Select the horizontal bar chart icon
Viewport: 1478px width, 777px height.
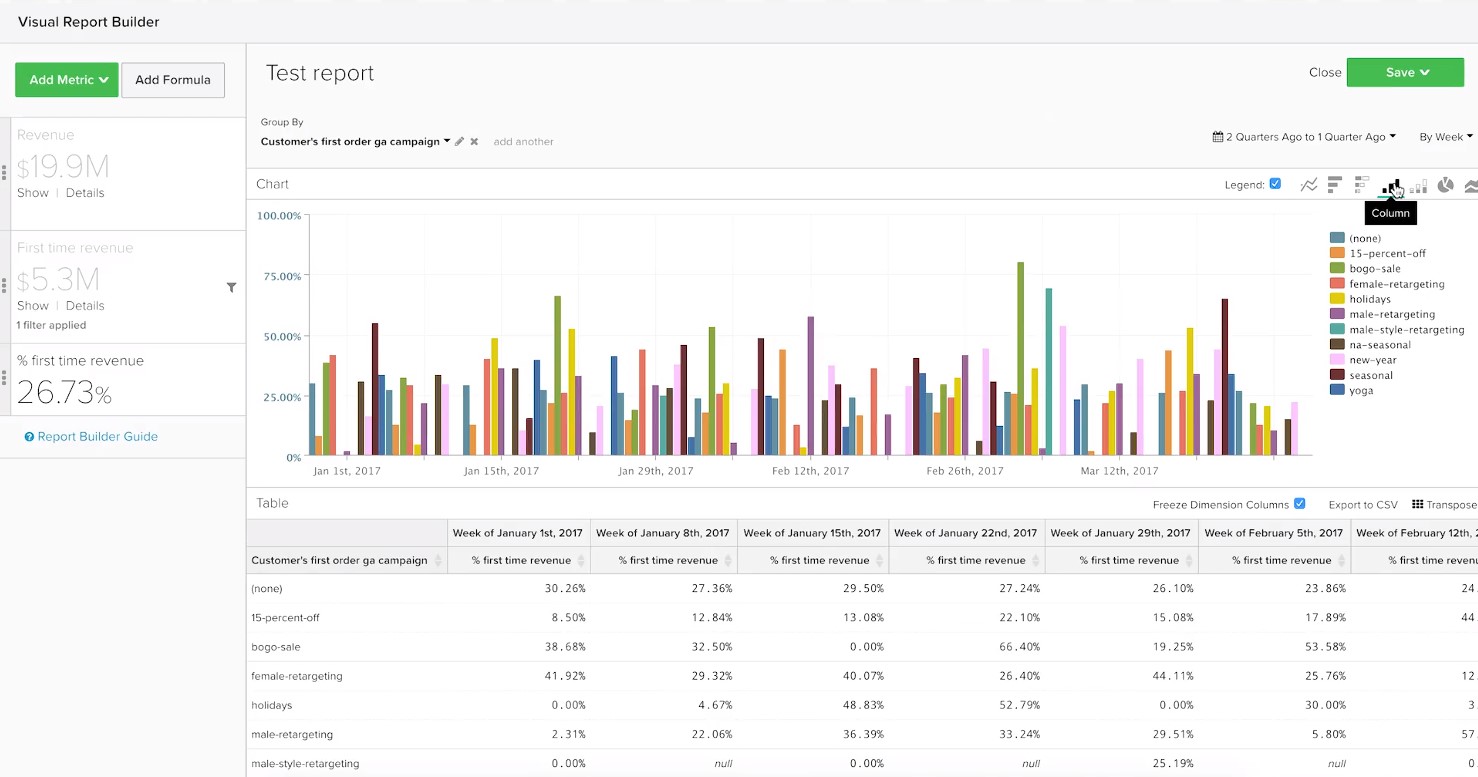click(x=1334, y=184)
